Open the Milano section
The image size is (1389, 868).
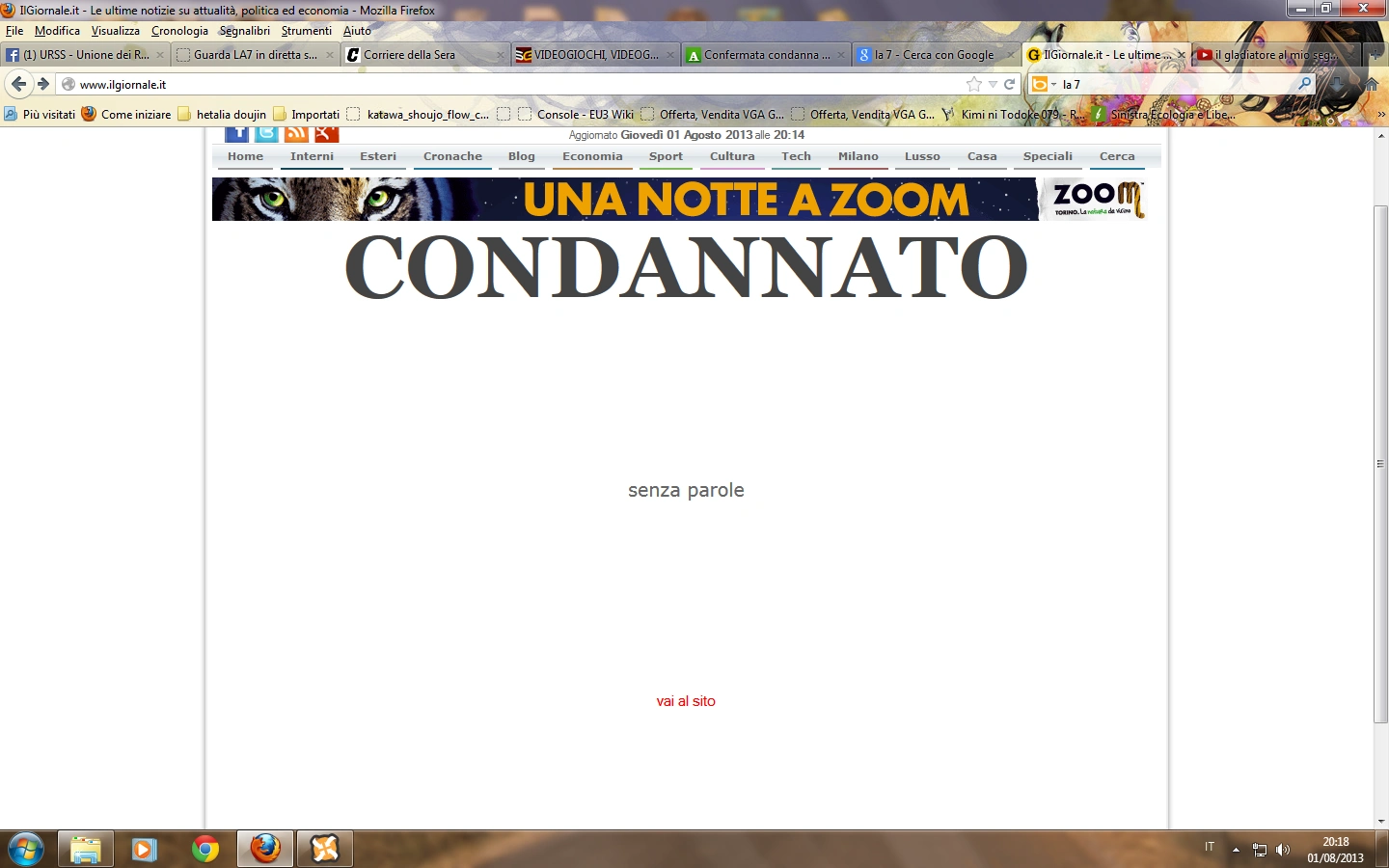(x=858, y=156)
